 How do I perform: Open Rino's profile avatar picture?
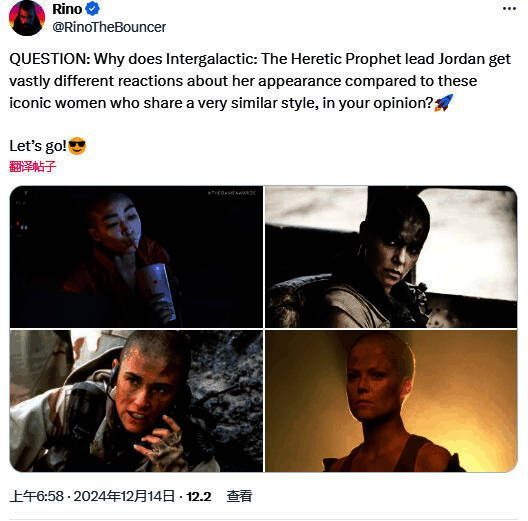pos(27,18)
